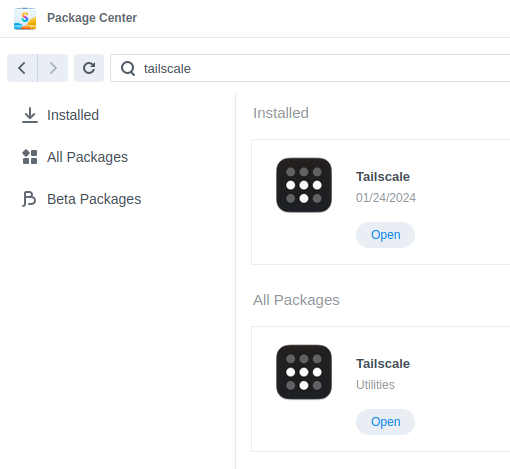This screenshot has width=510, height=469.
Task: Refresh the package list
Action: tap(89, 68)
